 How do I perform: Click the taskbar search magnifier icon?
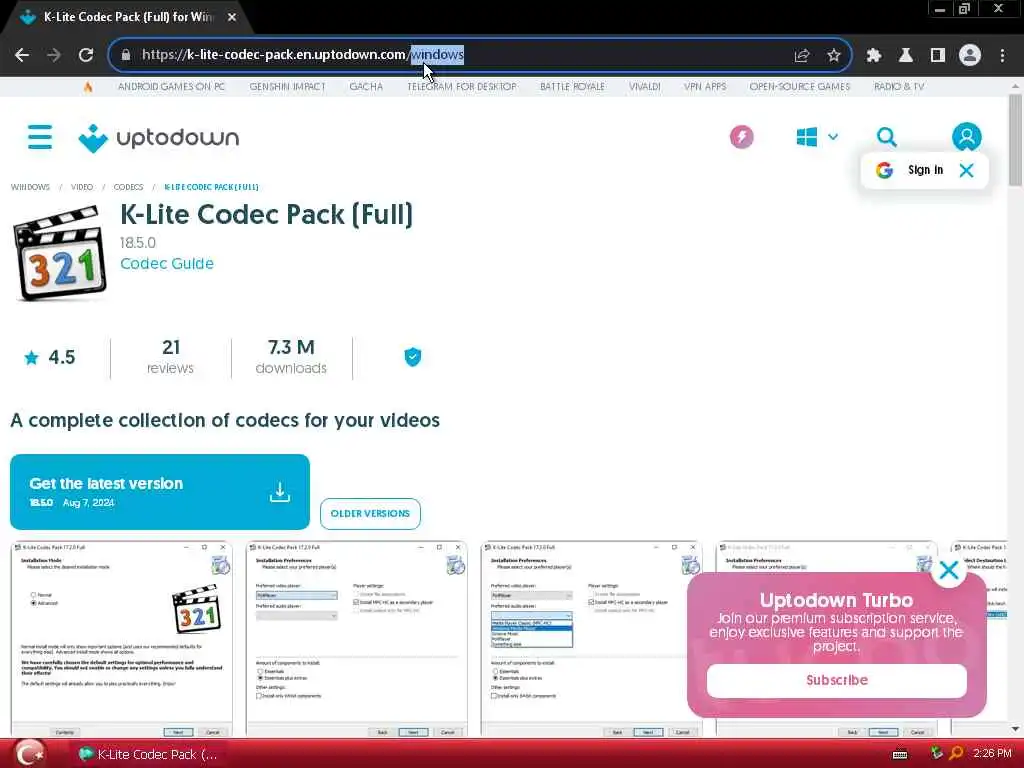coord(956,754)
